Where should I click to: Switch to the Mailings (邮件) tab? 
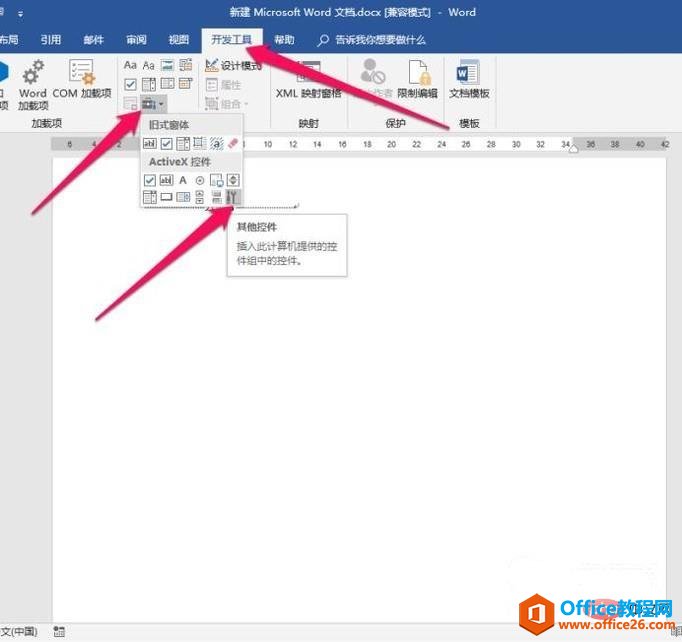coord(94,40)
